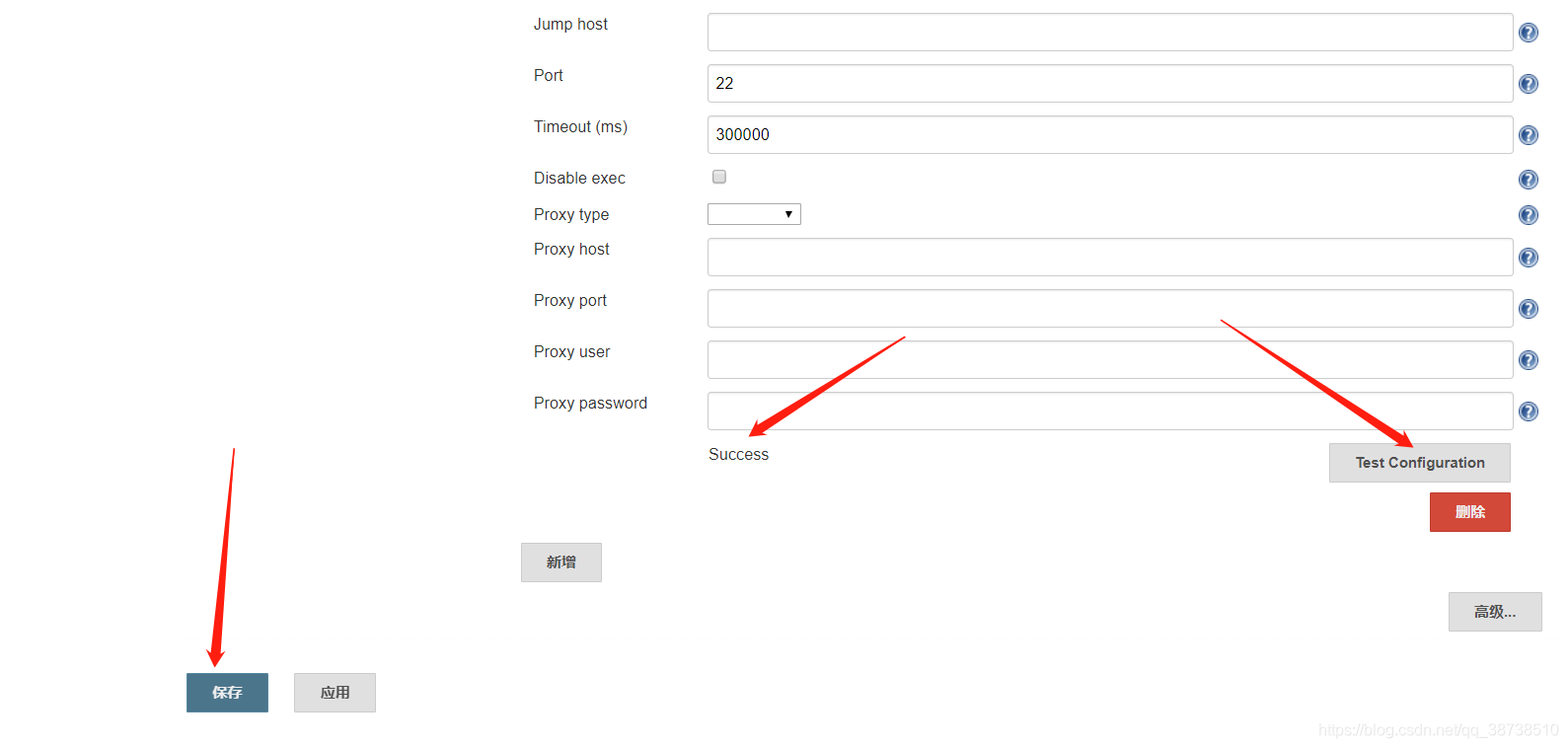Focus the Proxy host input field

tap(1110, 258)
